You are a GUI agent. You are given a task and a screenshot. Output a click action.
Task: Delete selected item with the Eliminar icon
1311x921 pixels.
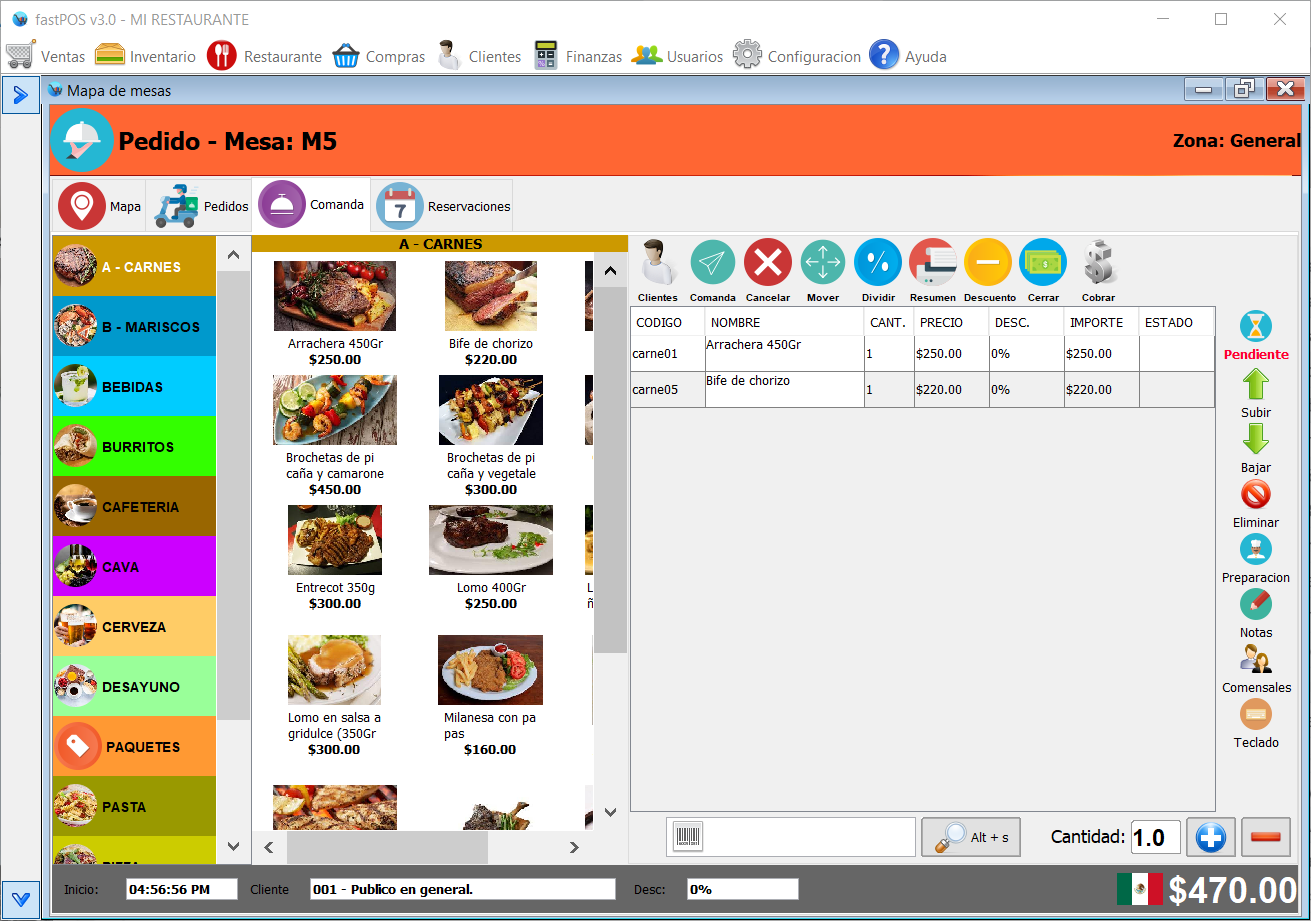pos(1255,495)
